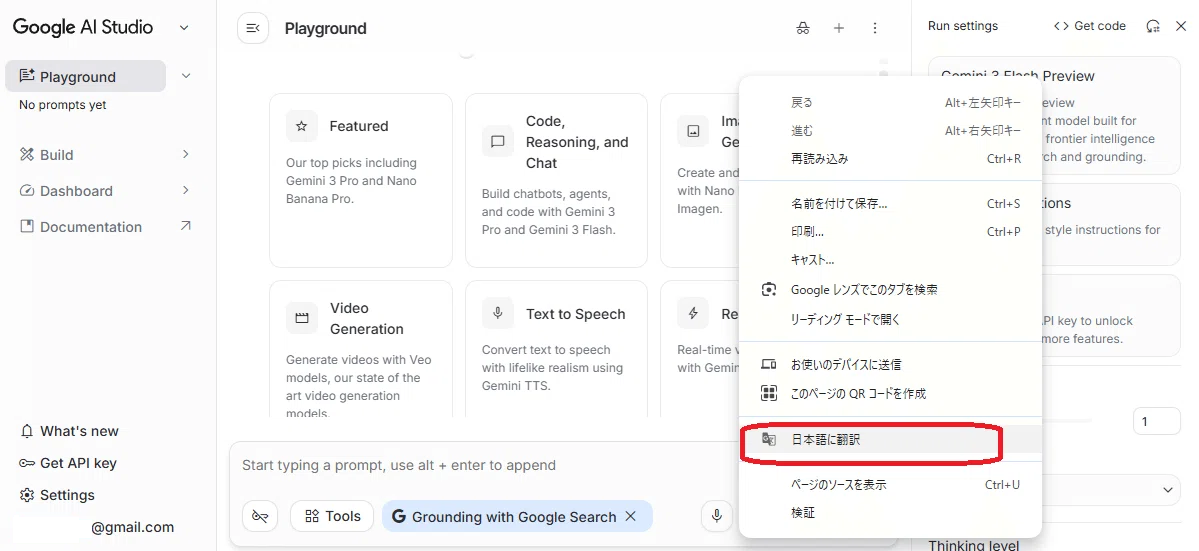Click the value box showing 1

pos(1157,422)
